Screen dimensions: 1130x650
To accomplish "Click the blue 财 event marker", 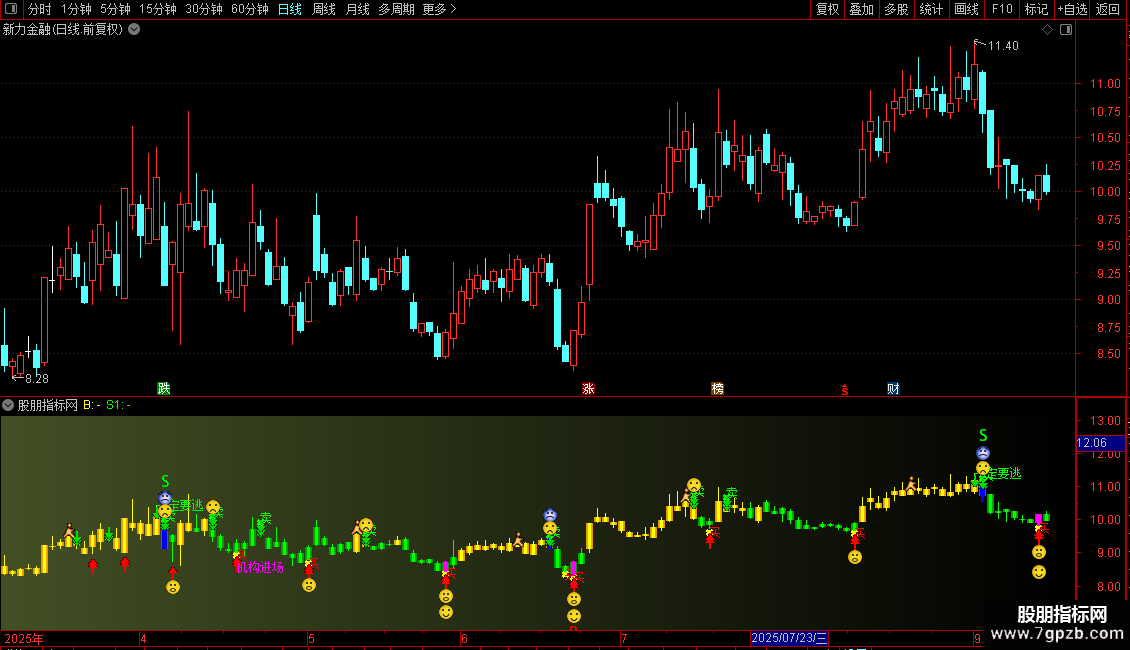I will 893,388.
